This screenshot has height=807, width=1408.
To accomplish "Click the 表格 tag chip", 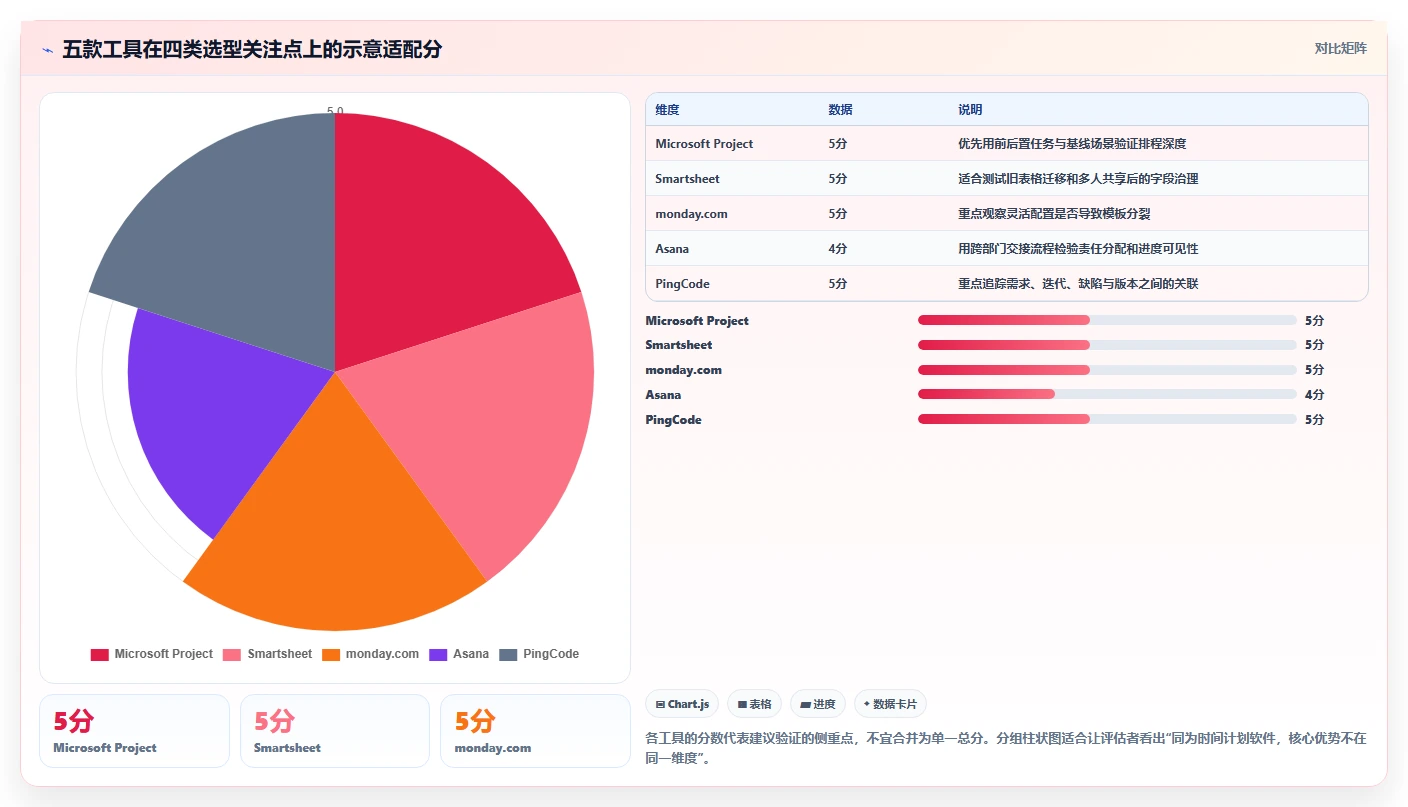I will (754, 704).
